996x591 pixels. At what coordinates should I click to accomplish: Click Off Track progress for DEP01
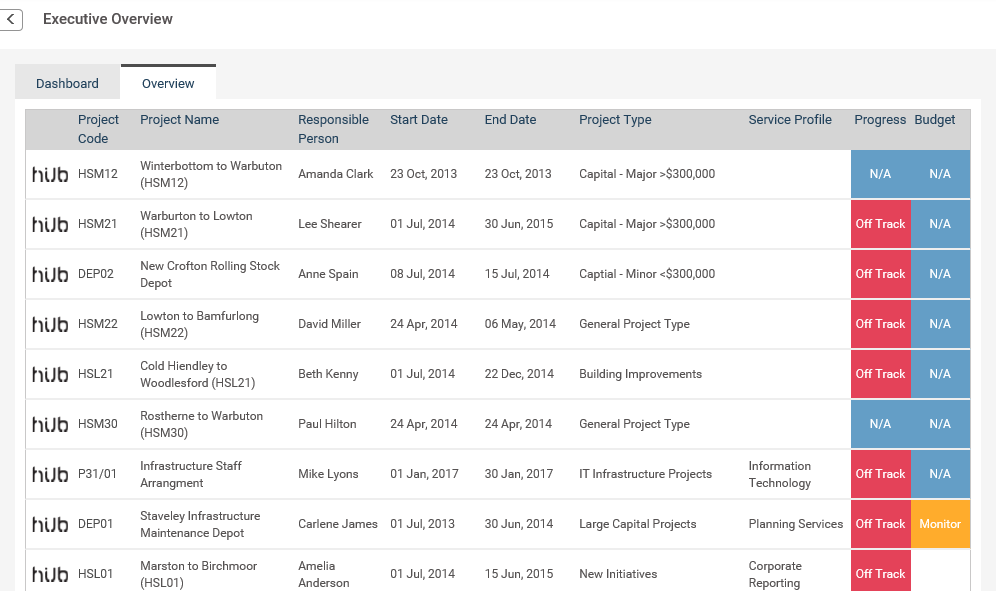[880, 524]
